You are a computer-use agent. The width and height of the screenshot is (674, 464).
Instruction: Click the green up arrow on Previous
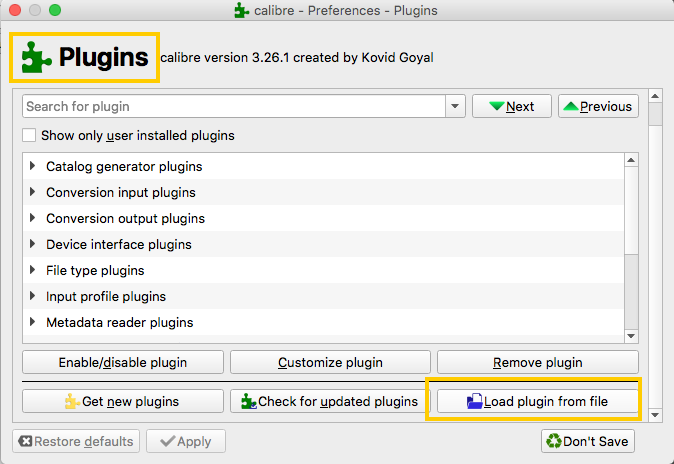[x=571, y=106]
